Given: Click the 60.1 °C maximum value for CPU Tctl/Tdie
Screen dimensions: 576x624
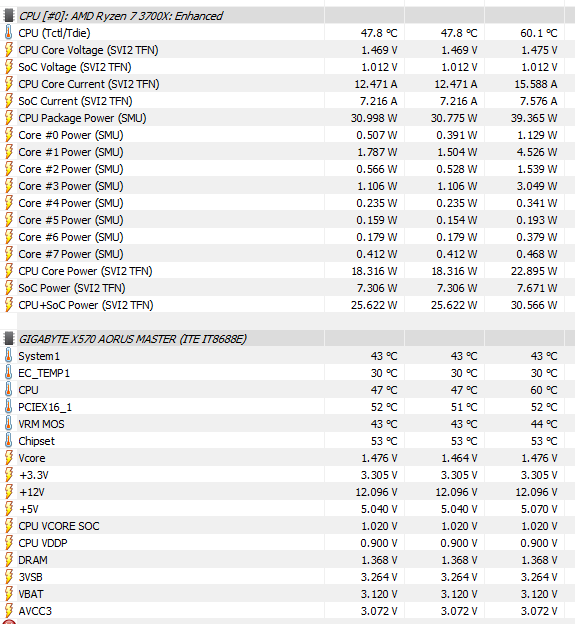Looking at the screenshot, I should 539,33.
